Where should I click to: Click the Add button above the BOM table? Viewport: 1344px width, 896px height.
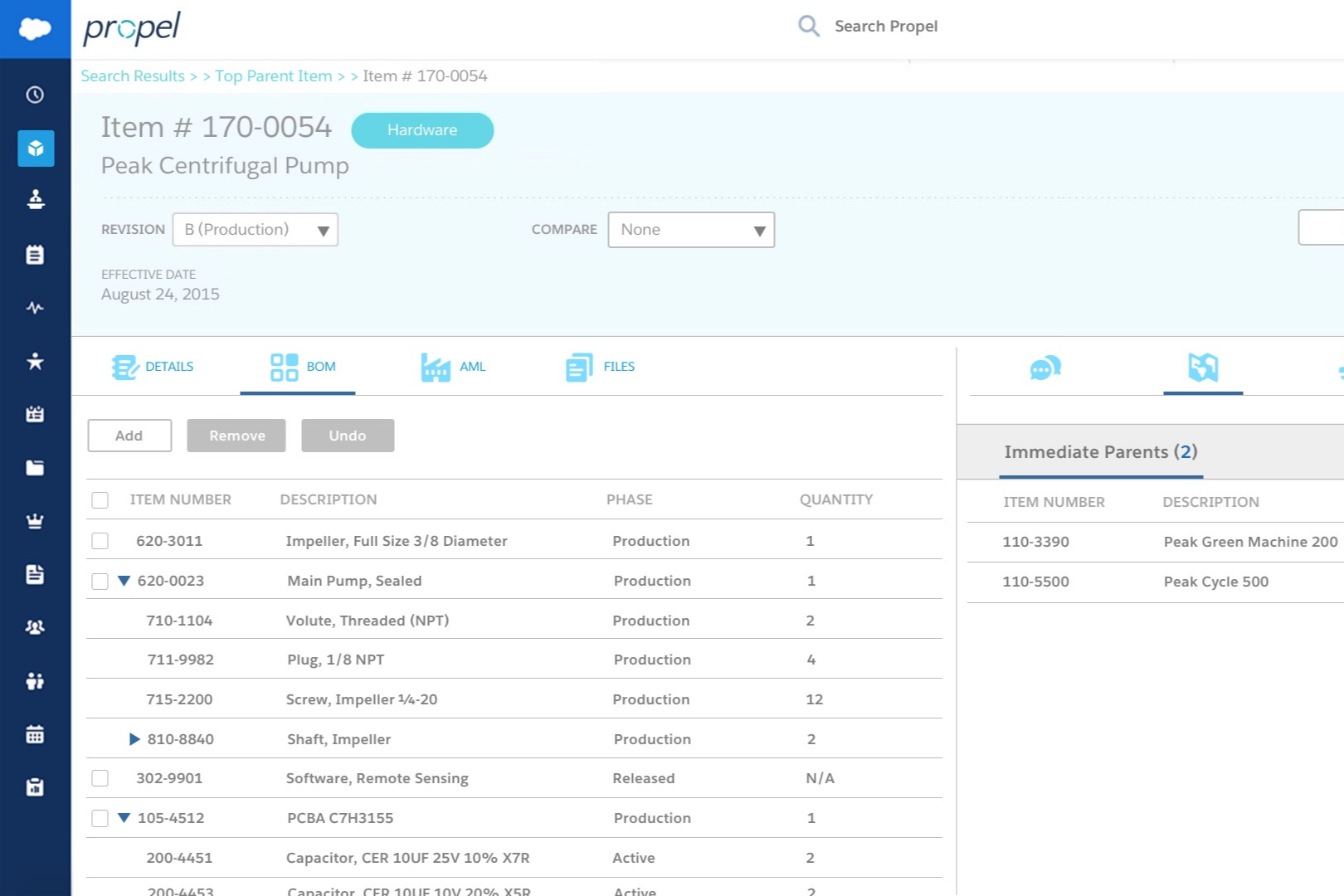pyautogui.click(x=129, y=435)
